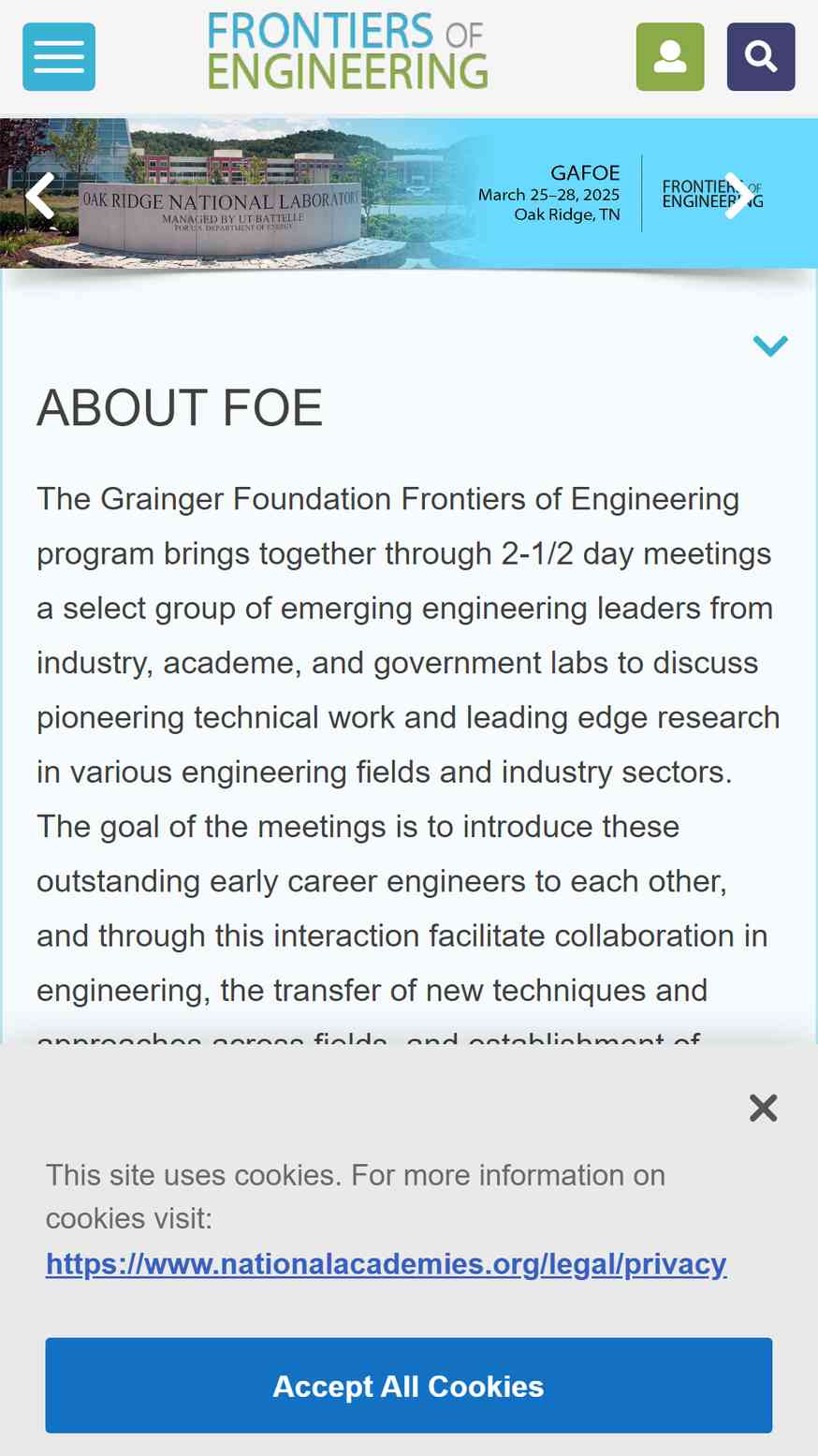Click the 'MANAGED BY UT-BATTELLE' sign text
This screenshot has width=818, height=1456.
coord(233,218)
